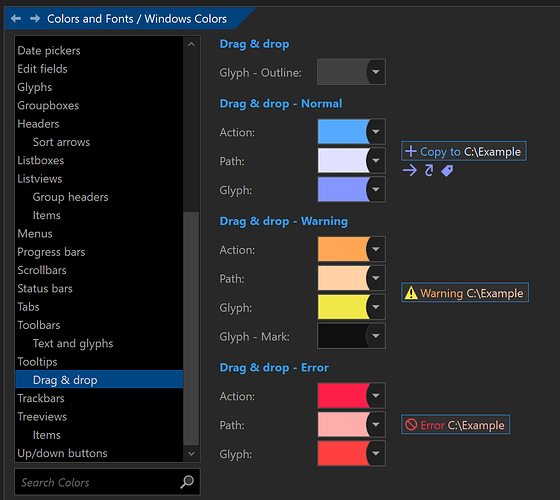The width and height of the screenshot is (560, 500).
Task: Click the list scrollbar down arrow
Action: 191,454
